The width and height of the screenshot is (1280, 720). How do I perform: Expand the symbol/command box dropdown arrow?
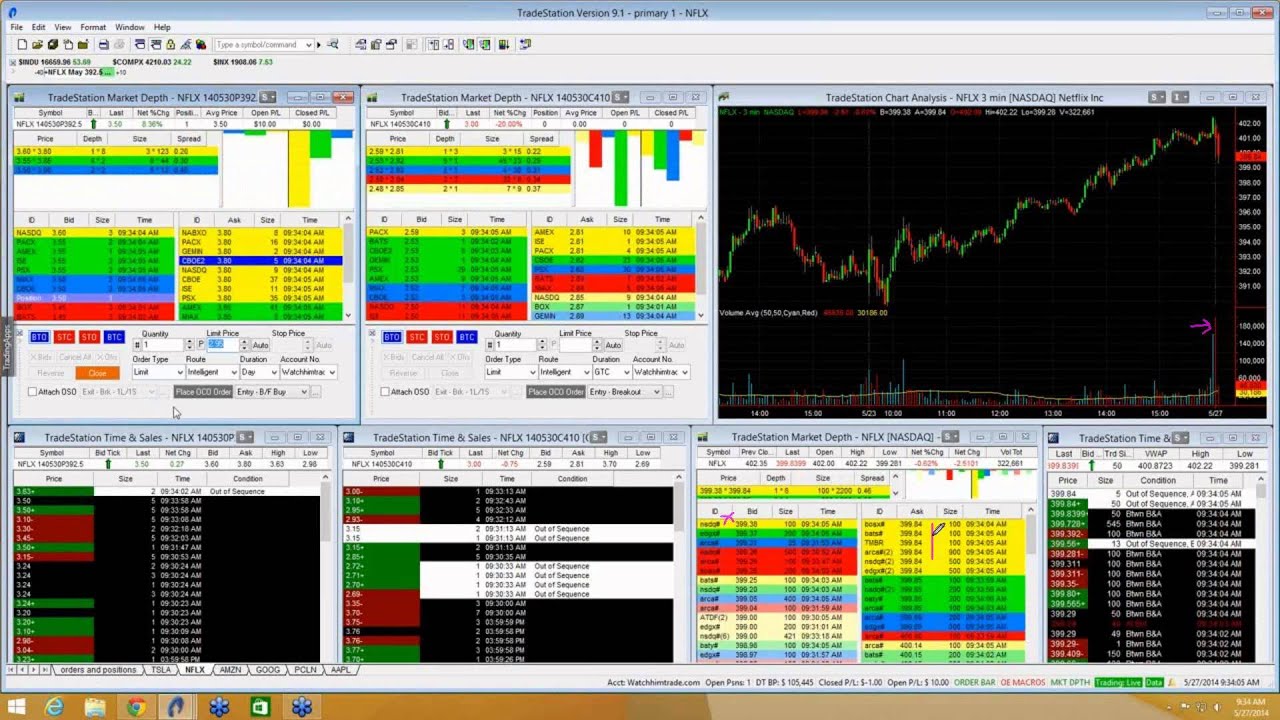[x=308, y=45]
